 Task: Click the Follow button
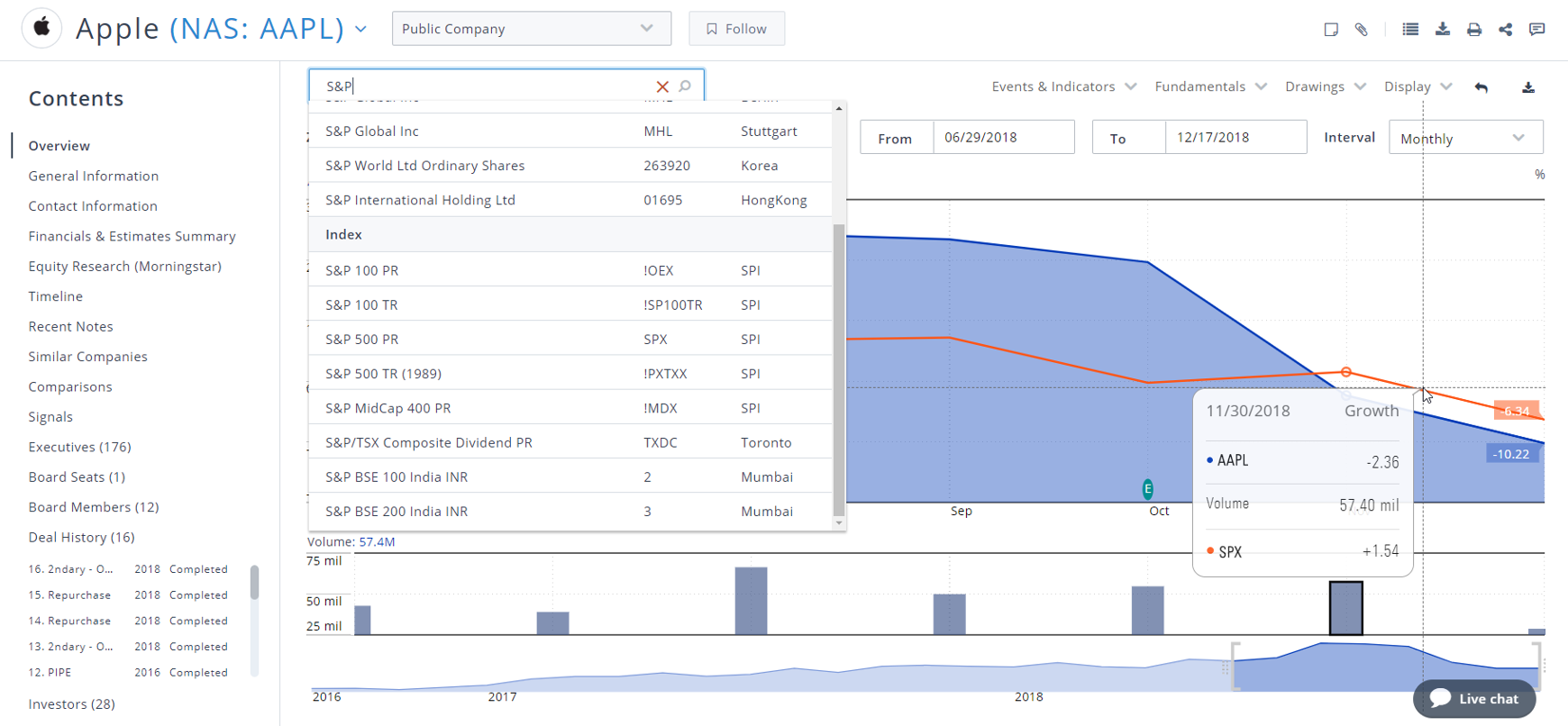[x=736, y=29]
